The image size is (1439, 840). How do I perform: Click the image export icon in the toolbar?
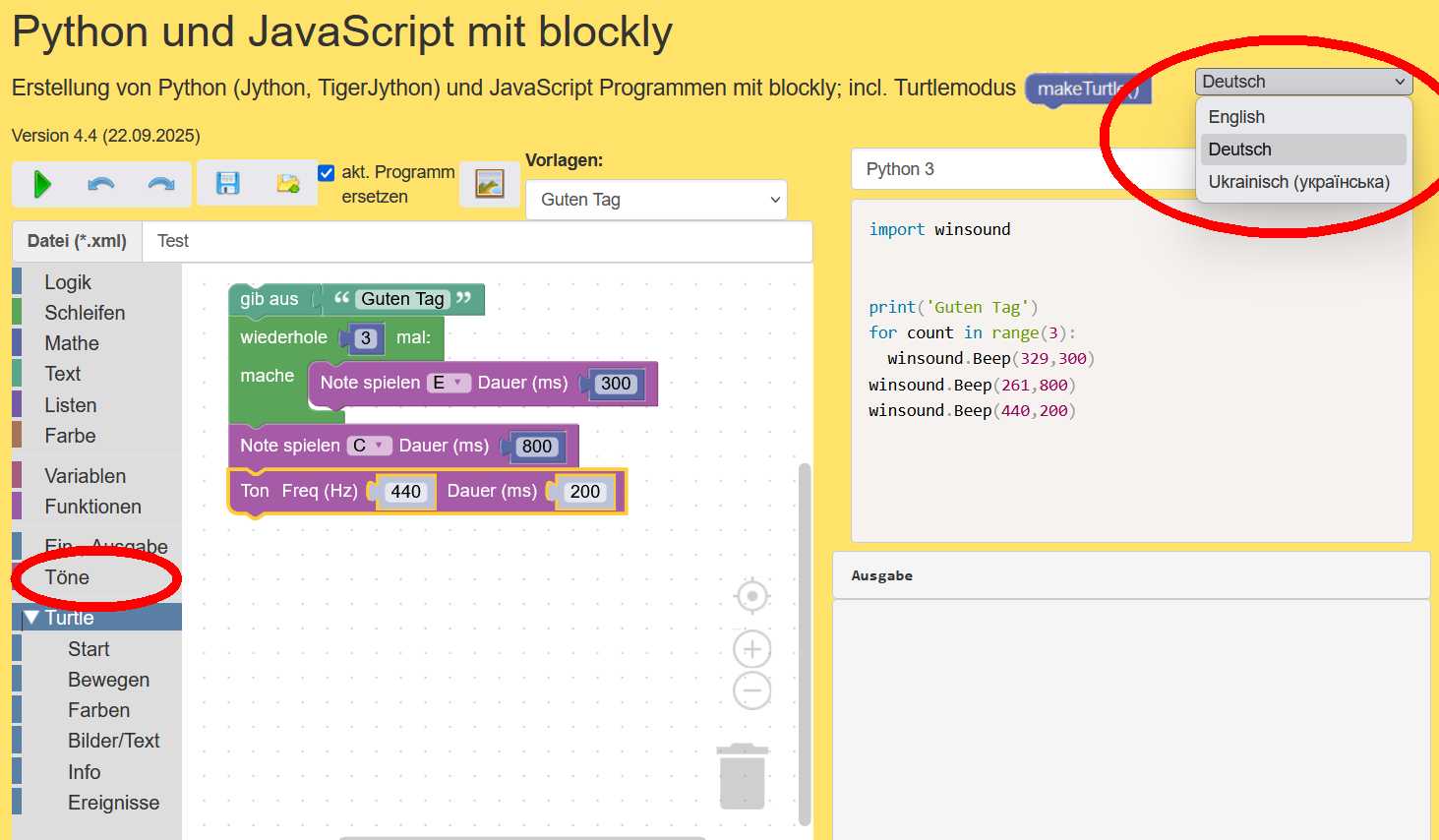pyautogui.click(x=489, y=184)
